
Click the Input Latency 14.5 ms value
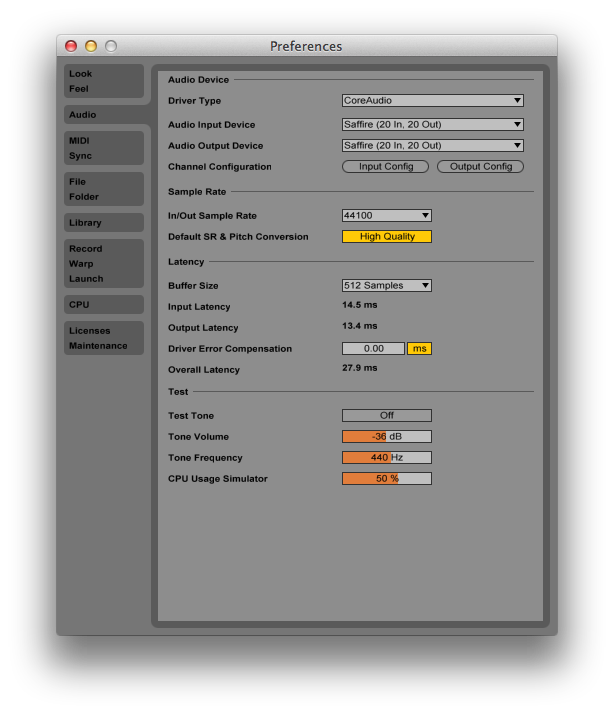point(360,305)
